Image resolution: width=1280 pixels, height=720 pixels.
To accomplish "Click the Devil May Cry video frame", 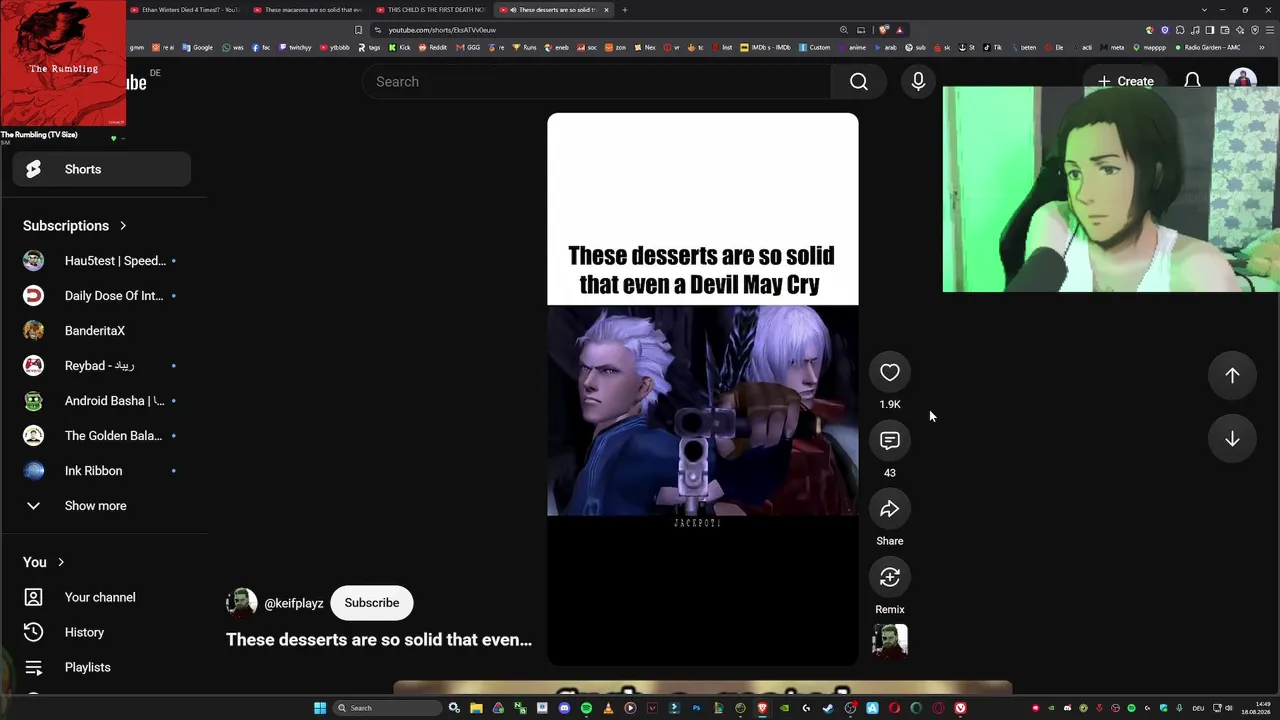I will (702, 410).
